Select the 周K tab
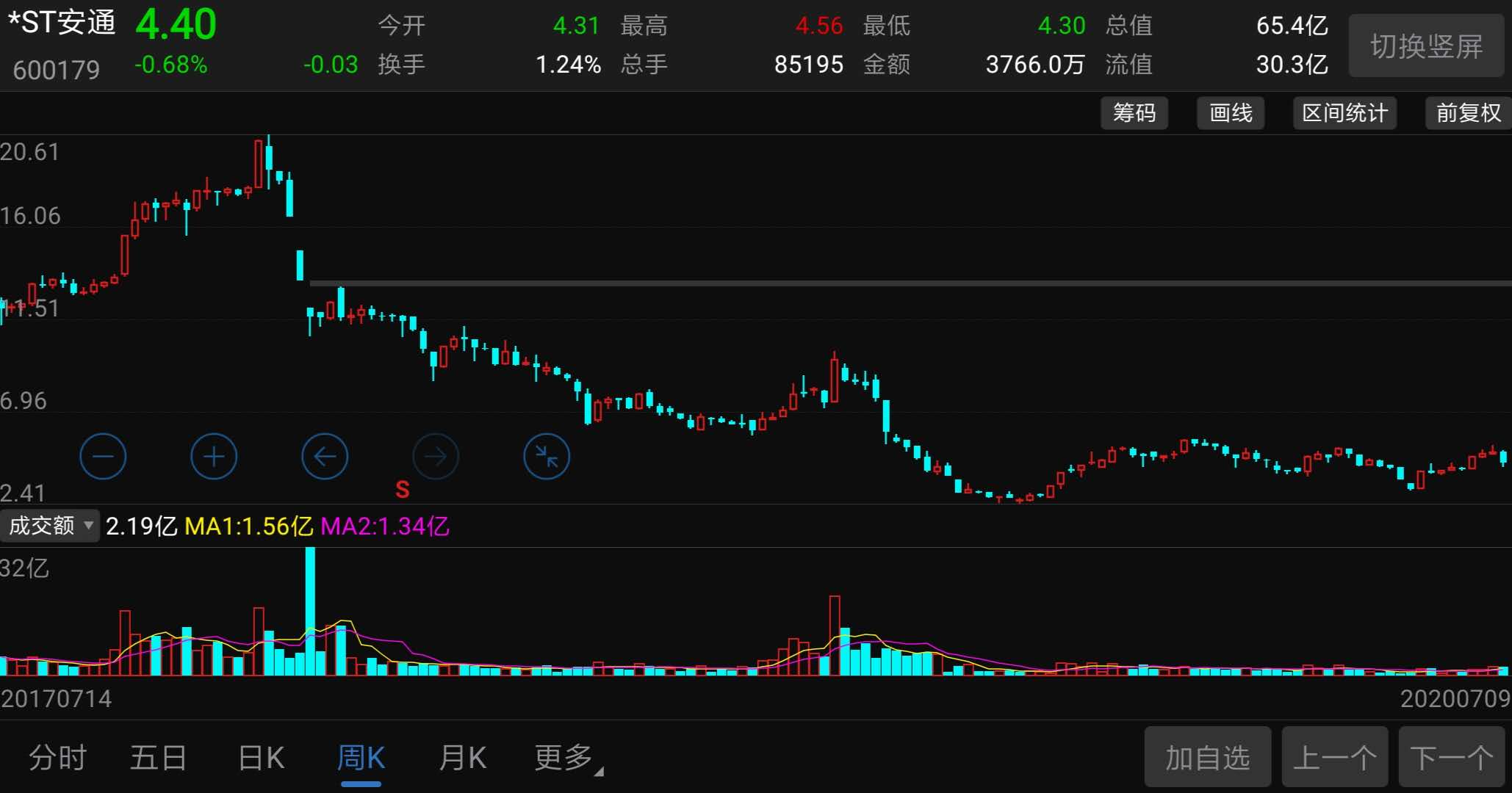1512x793 pixels. [361, 758]
